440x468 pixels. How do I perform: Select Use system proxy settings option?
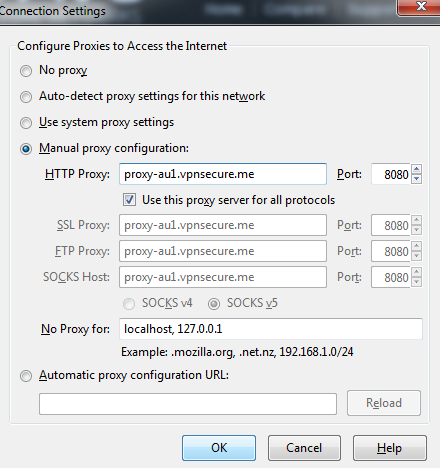click(x=26, y=123)
